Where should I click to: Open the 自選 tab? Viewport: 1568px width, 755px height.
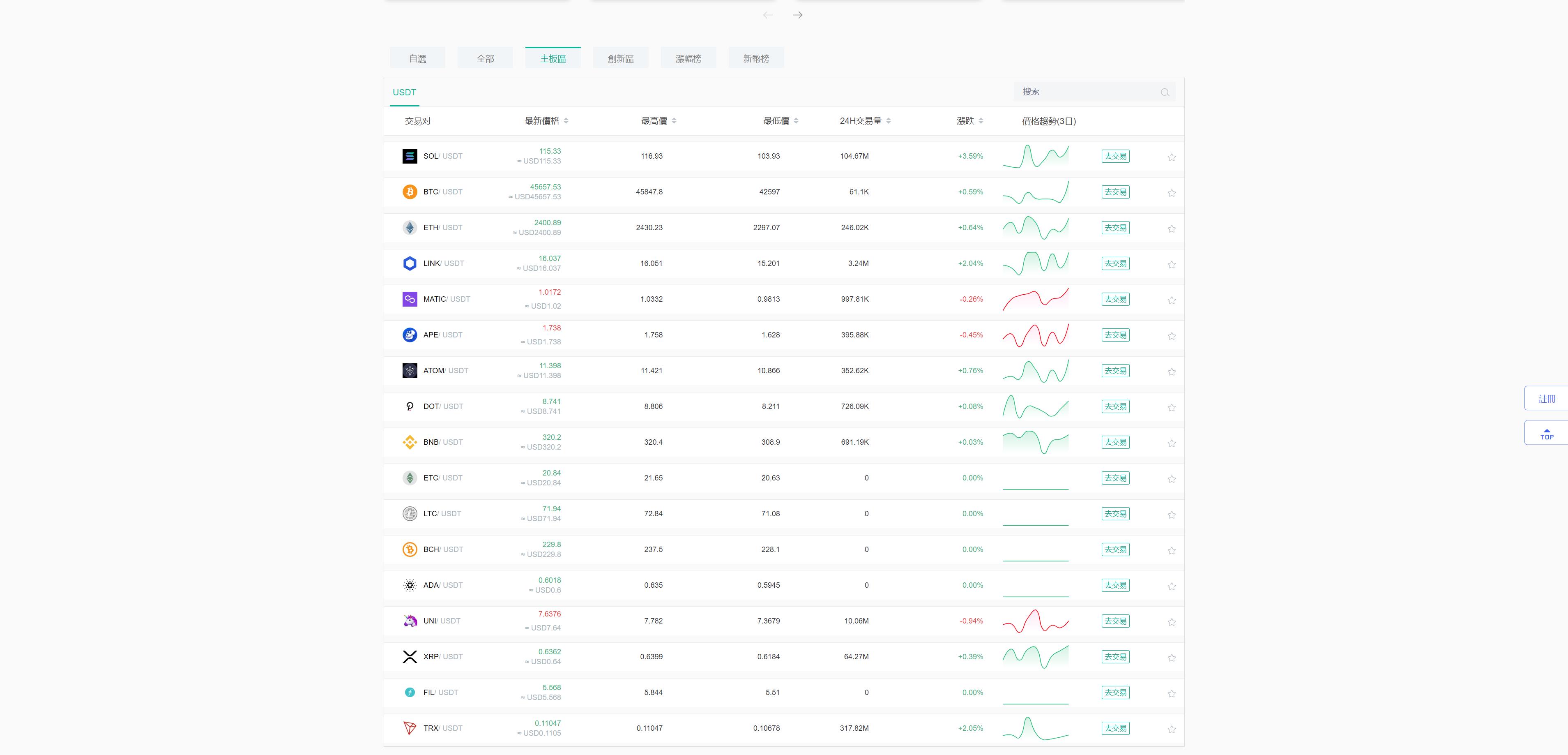417,58
